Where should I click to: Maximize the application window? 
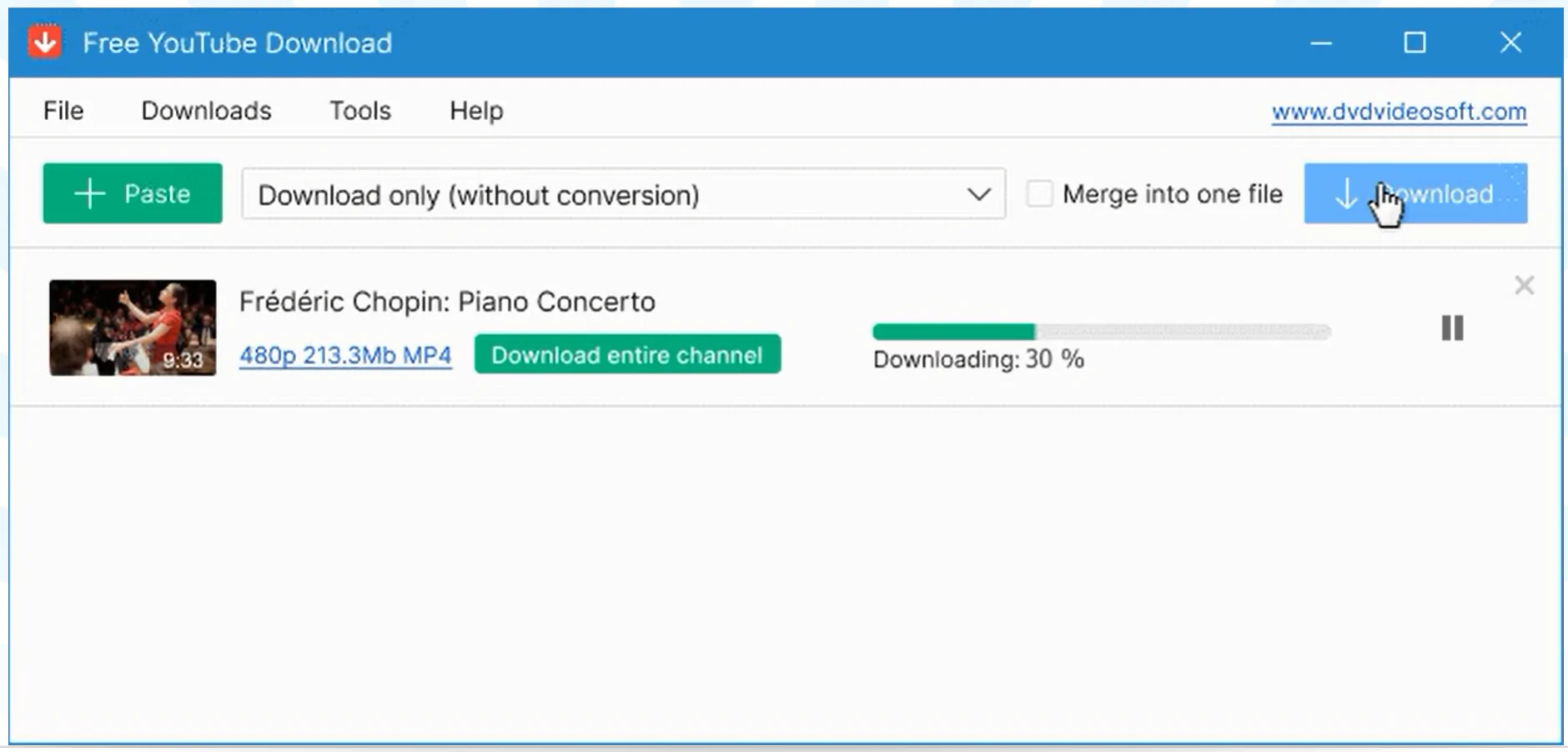pos(1413,42)
